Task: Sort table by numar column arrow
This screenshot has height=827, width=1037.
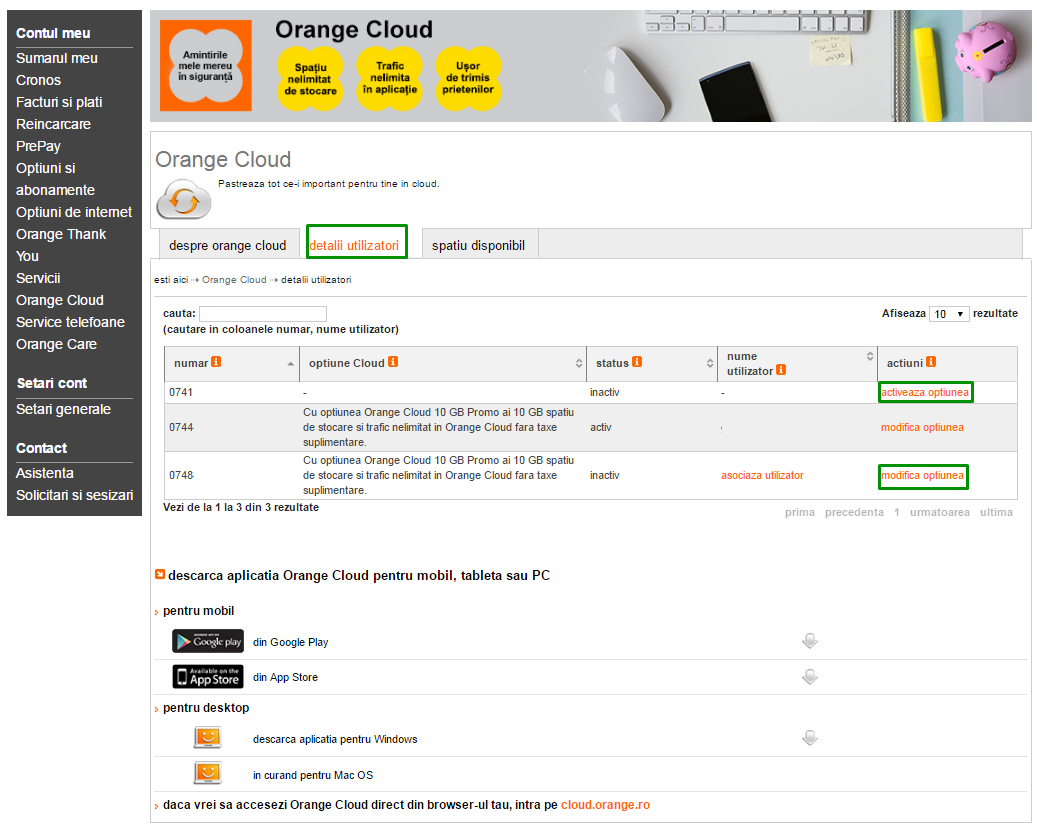Action: click(290, 364)
